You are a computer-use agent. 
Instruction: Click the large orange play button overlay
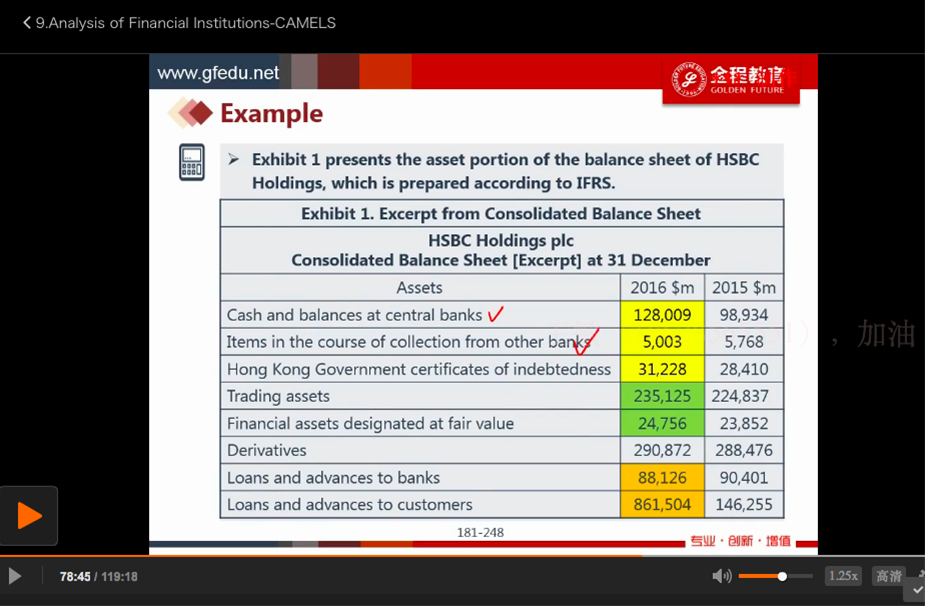click(29, 516)
